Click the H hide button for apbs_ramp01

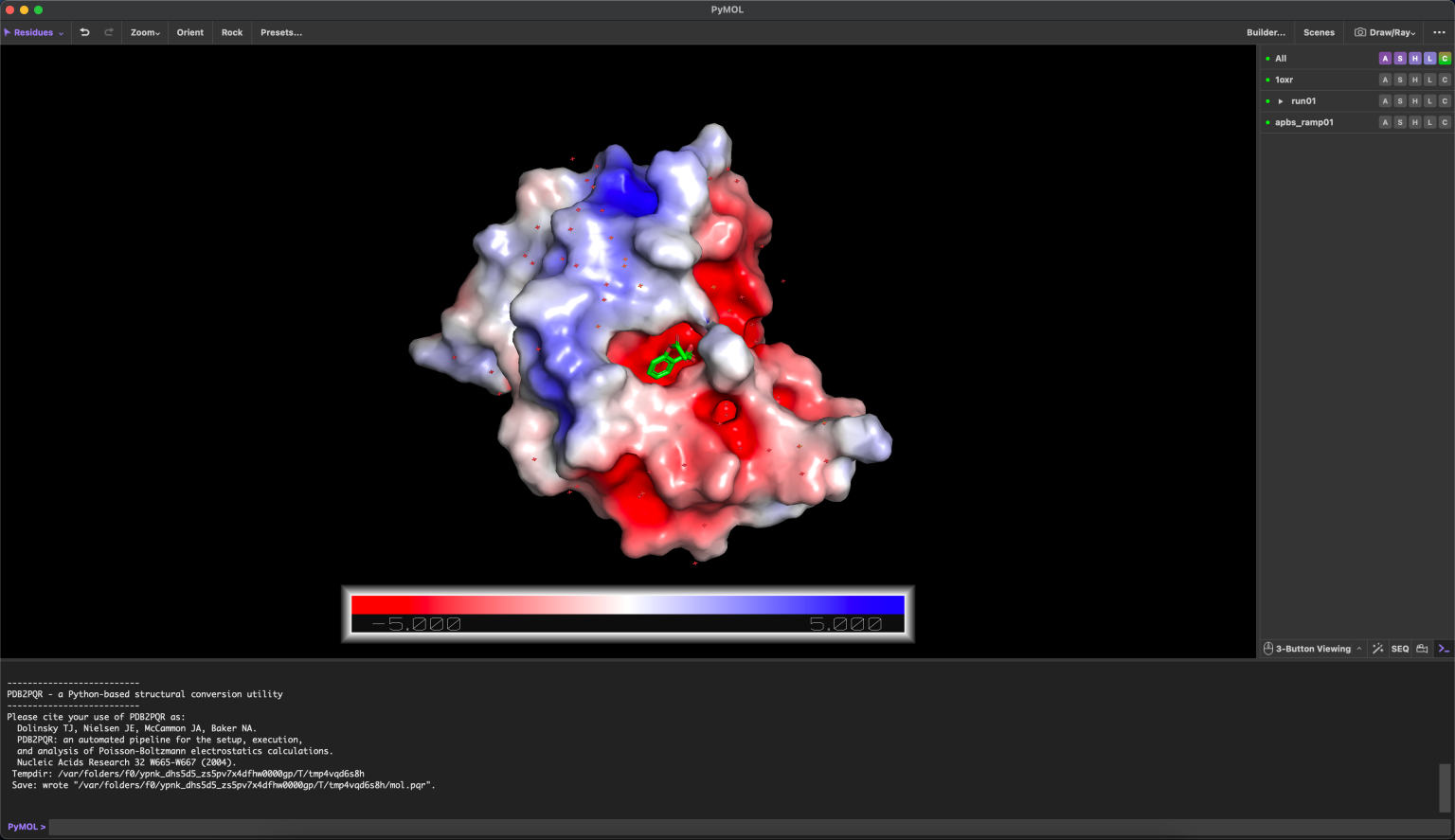point(1415,122)
